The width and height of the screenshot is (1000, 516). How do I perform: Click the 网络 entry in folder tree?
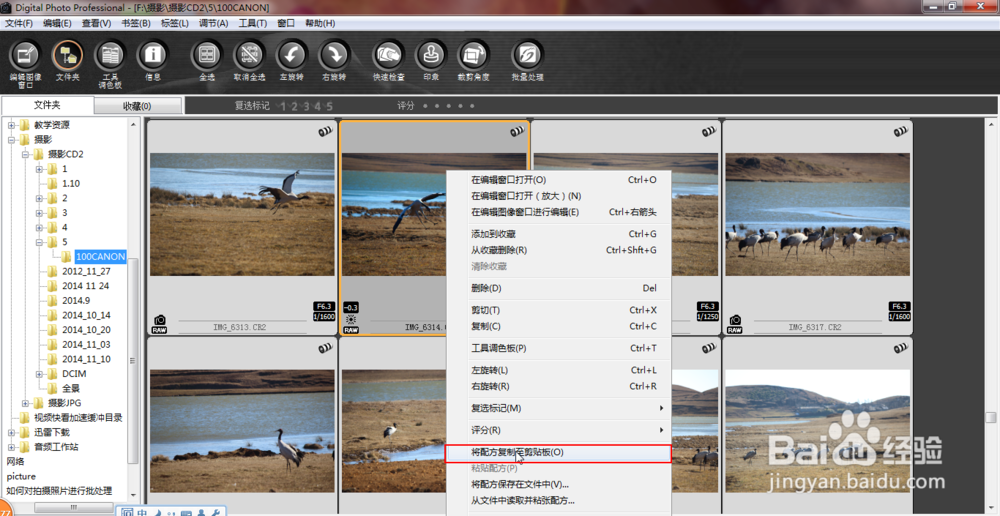[15, 461]
